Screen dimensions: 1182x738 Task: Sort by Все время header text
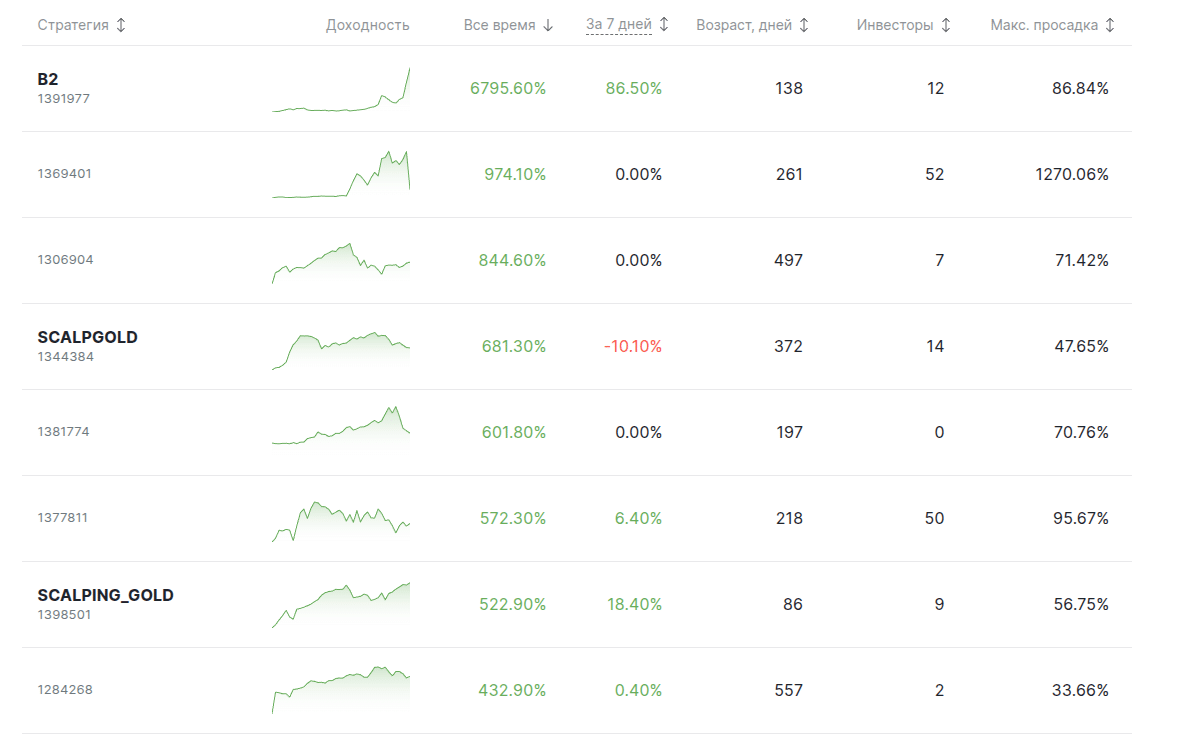499,25
